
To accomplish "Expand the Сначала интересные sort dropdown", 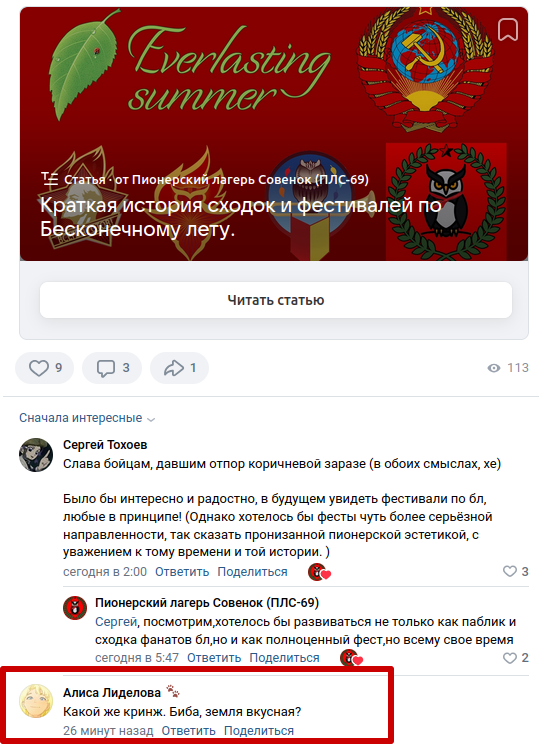I will pyautogui.click(x=87, y=418).
